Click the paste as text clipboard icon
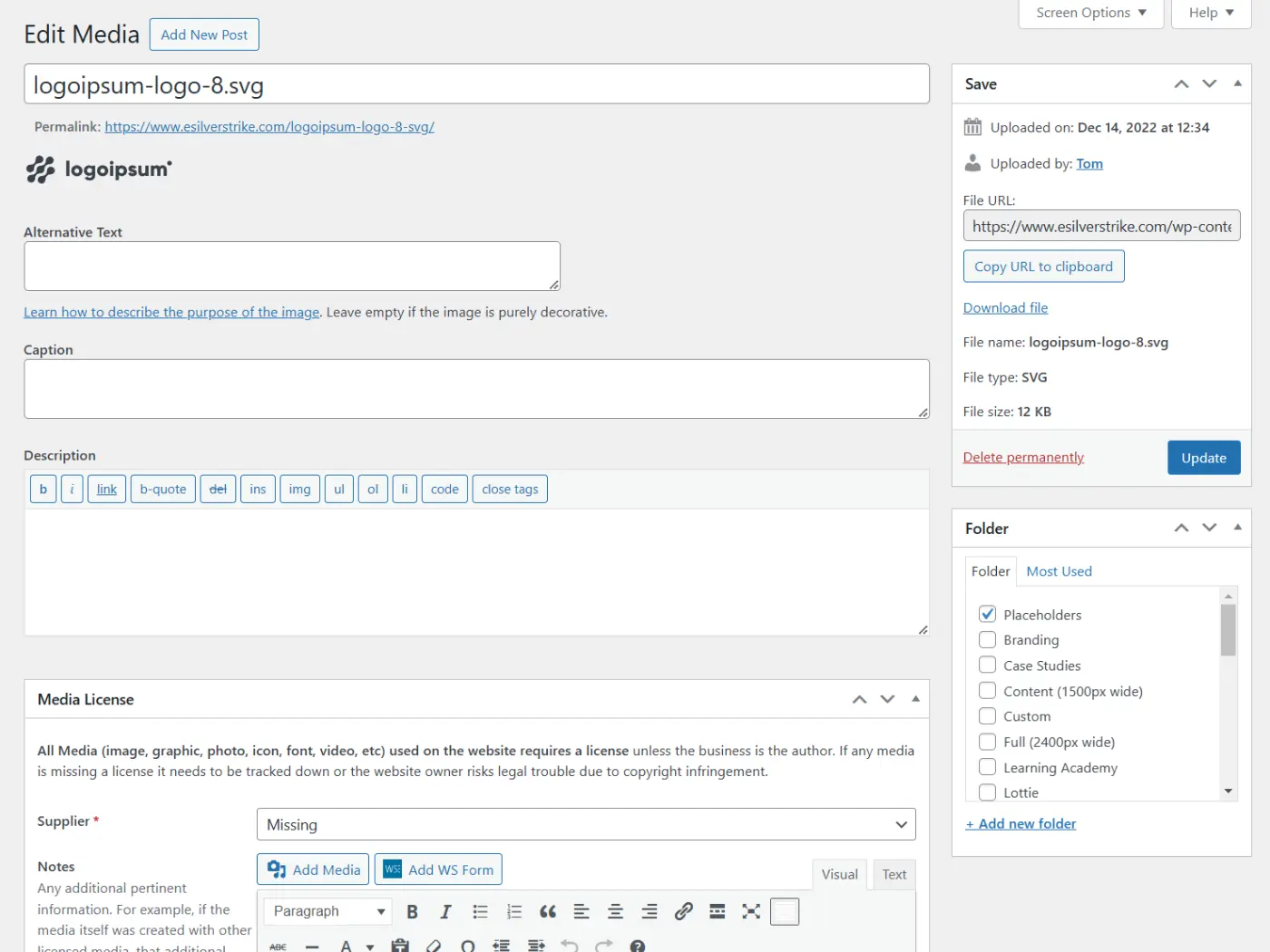The image size is (1270, 952). 400,945
